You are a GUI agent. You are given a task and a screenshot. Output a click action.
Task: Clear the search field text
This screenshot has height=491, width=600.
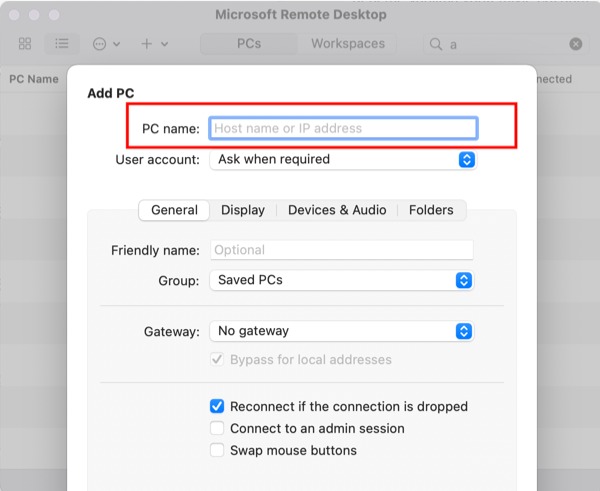tap(576, 44)
